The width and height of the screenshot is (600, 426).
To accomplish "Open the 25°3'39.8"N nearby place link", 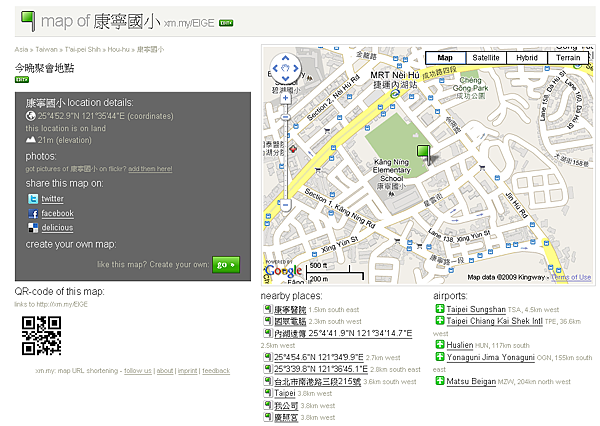I will coord(321,369).
